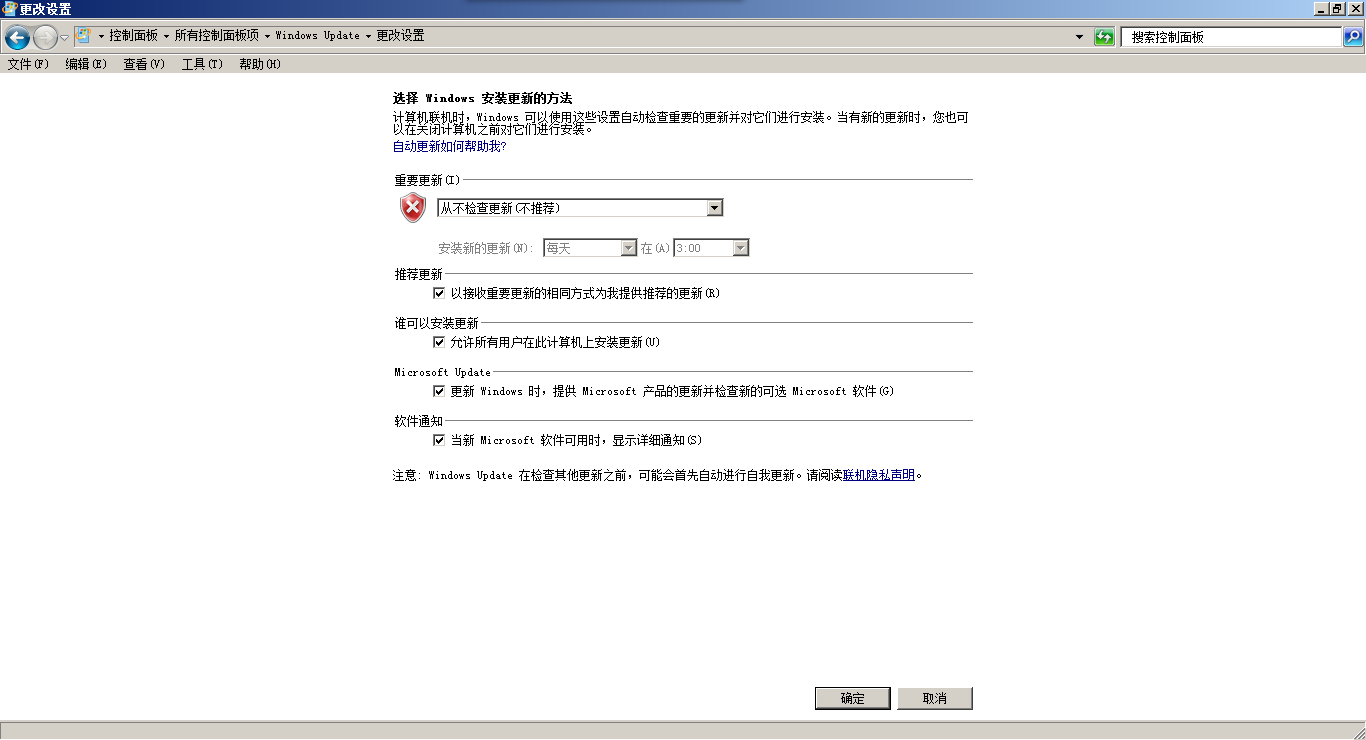The height and width of the screenshot is (740, 1366).
Task: Expand arrow after 所有控制面板项 breadcrumb
Action: [x=267, y=36]
